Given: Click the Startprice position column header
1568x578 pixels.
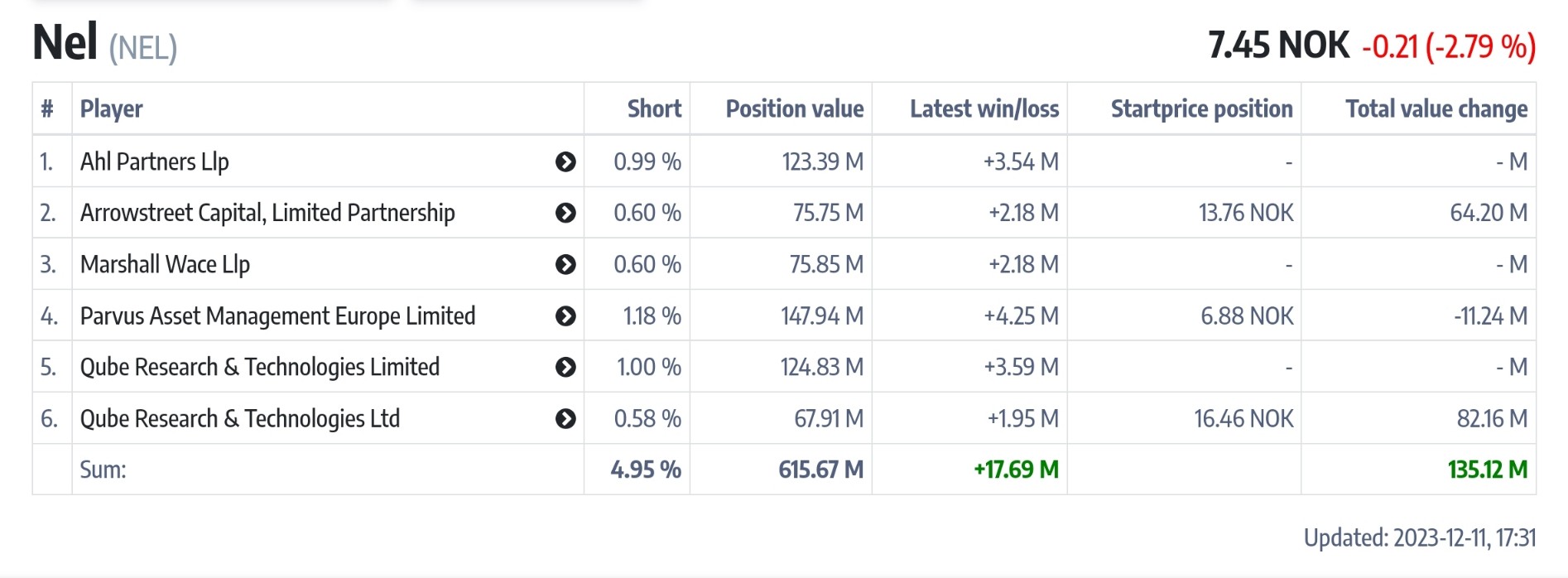Looking at the screenshot, I should pyautogui.click(x=1201, y=108).
